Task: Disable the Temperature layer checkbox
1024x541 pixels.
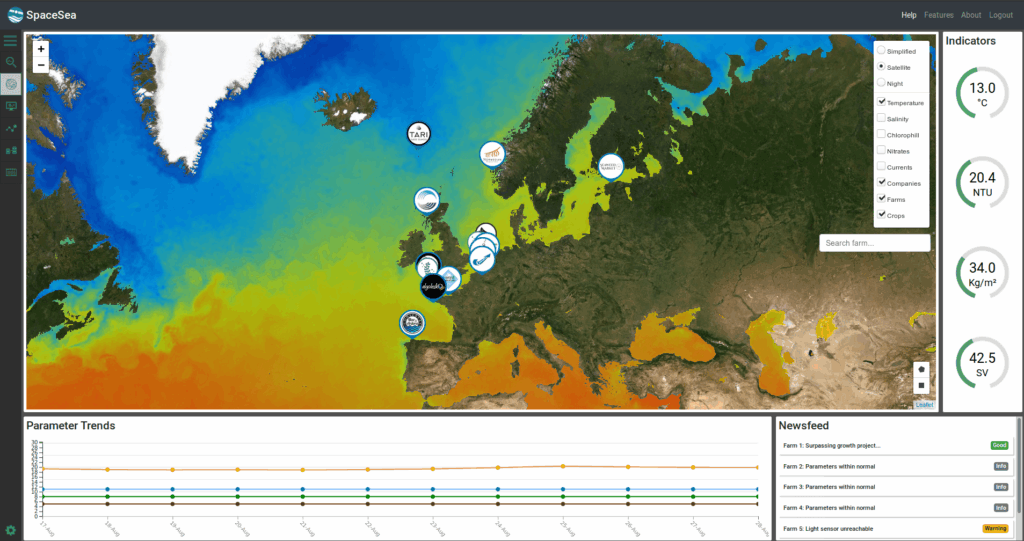Action: (x=881, y=102)
